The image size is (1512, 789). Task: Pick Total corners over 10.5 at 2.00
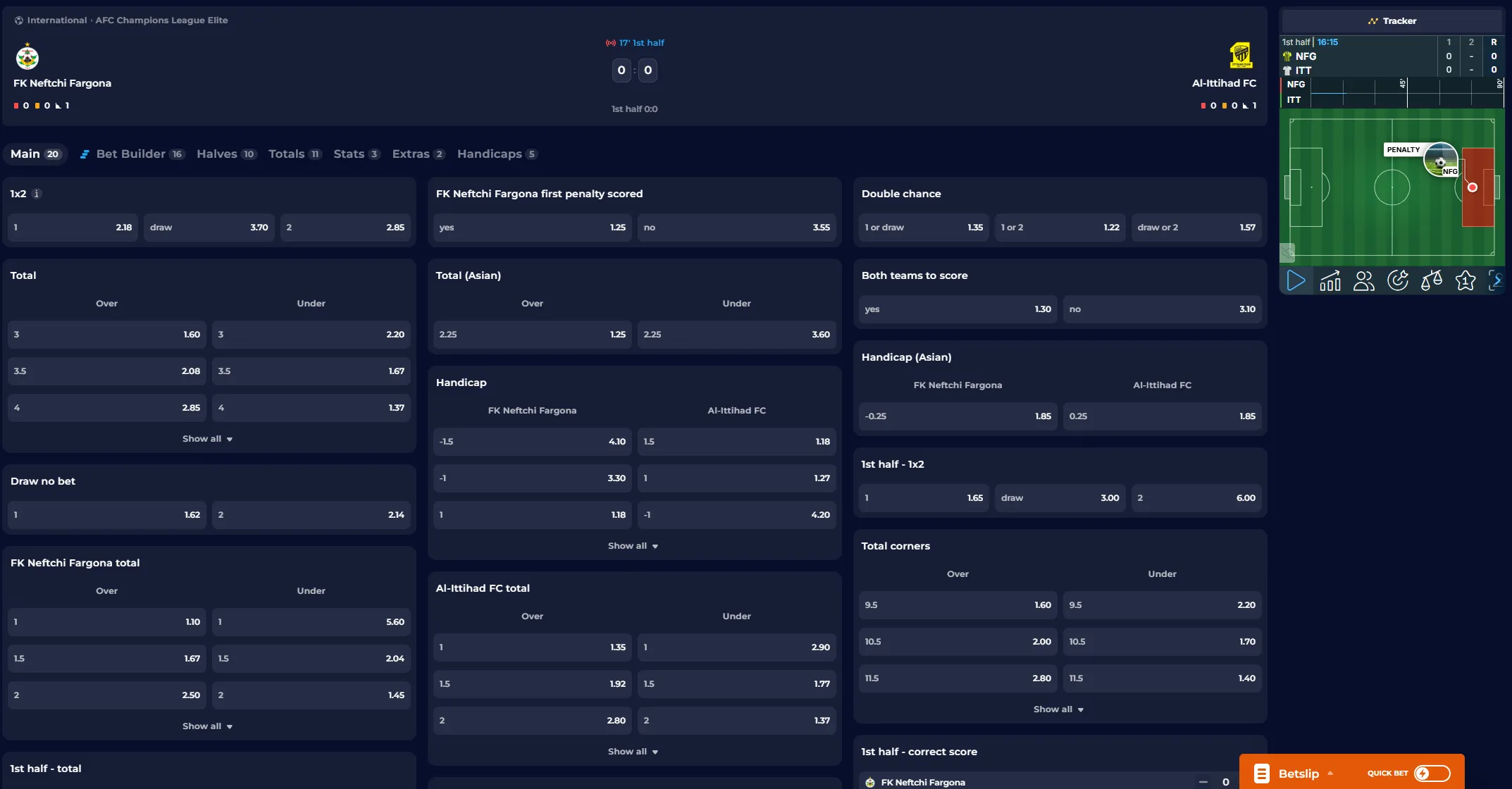coord(958,642)
